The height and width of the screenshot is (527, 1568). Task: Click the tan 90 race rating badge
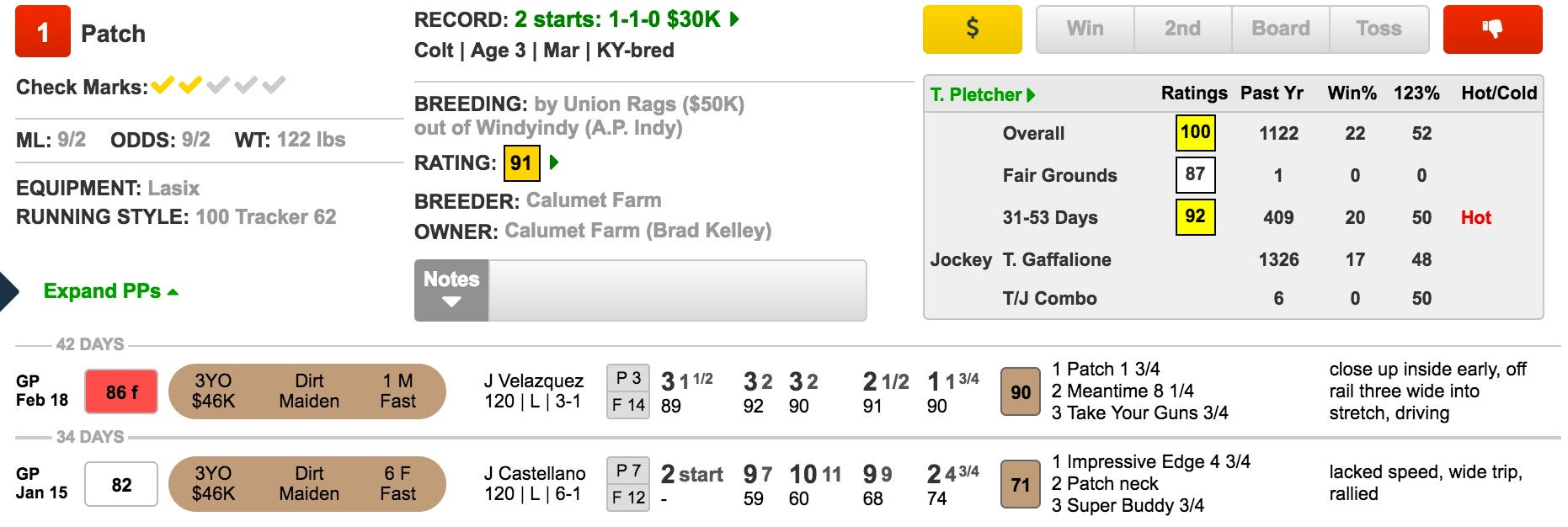(1021, 392)
